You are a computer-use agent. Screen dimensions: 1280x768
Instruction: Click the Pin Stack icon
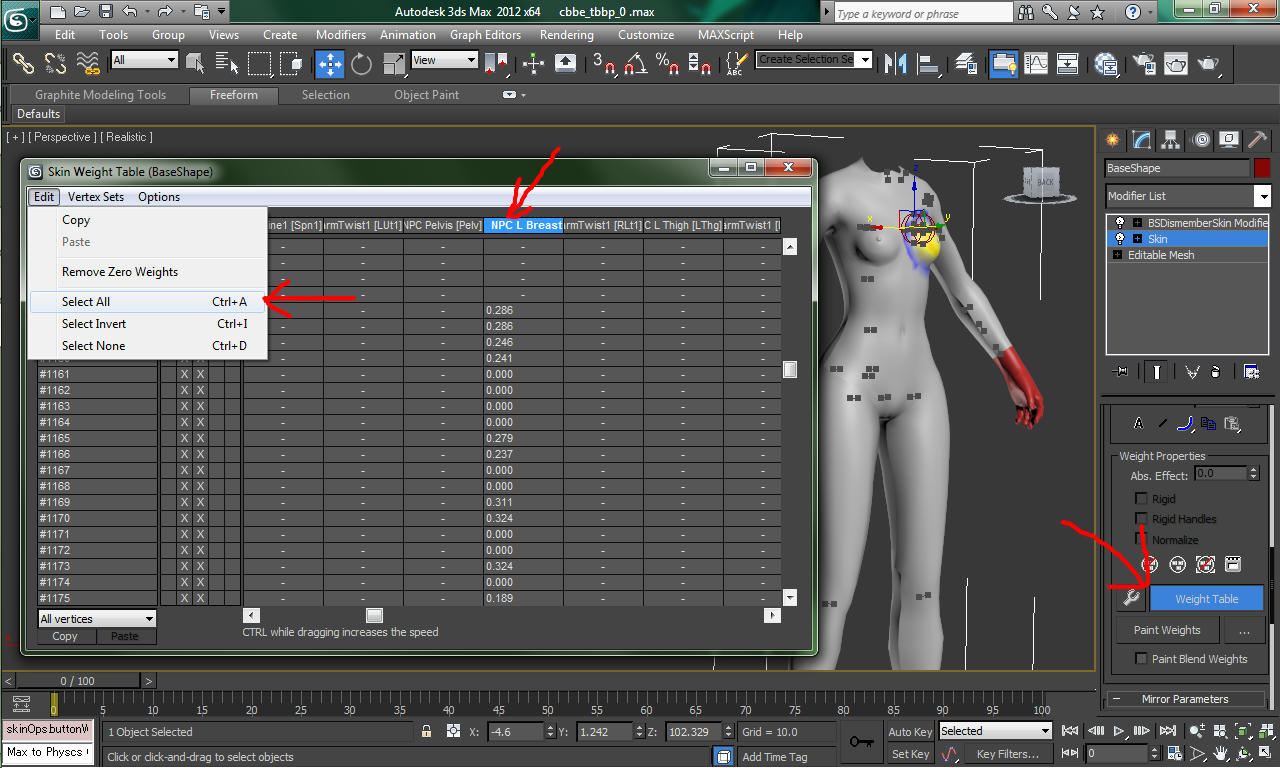point(1121,371)
